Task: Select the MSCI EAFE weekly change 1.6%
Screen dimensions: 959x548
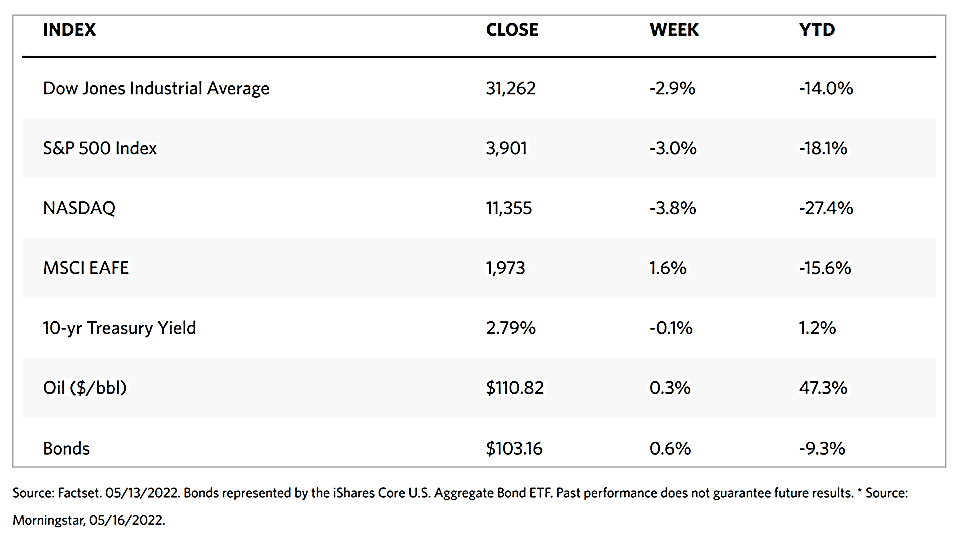Action: 667,267
